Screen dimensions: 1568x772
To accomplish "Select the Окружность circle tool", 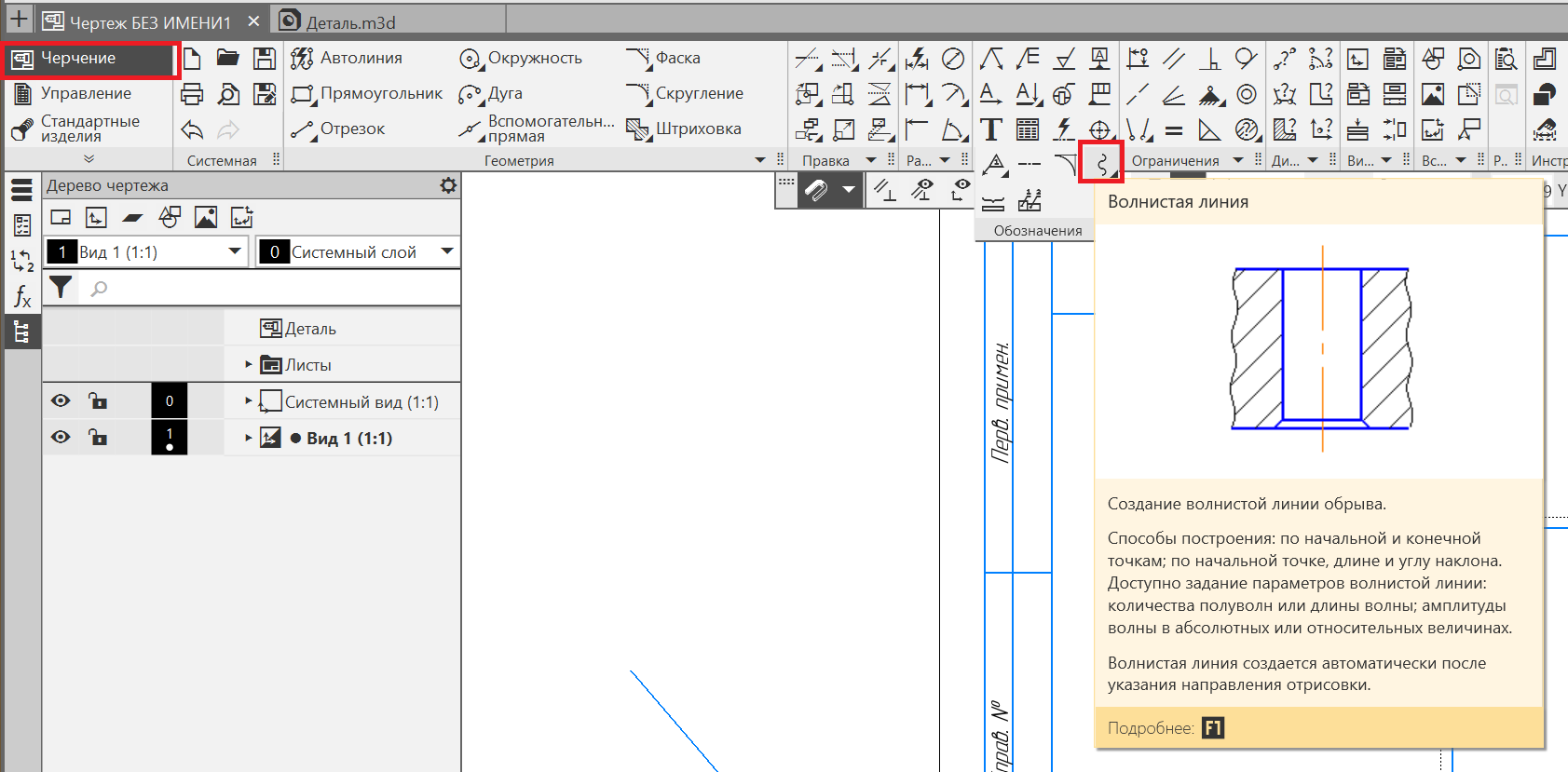I will point(521,59).
